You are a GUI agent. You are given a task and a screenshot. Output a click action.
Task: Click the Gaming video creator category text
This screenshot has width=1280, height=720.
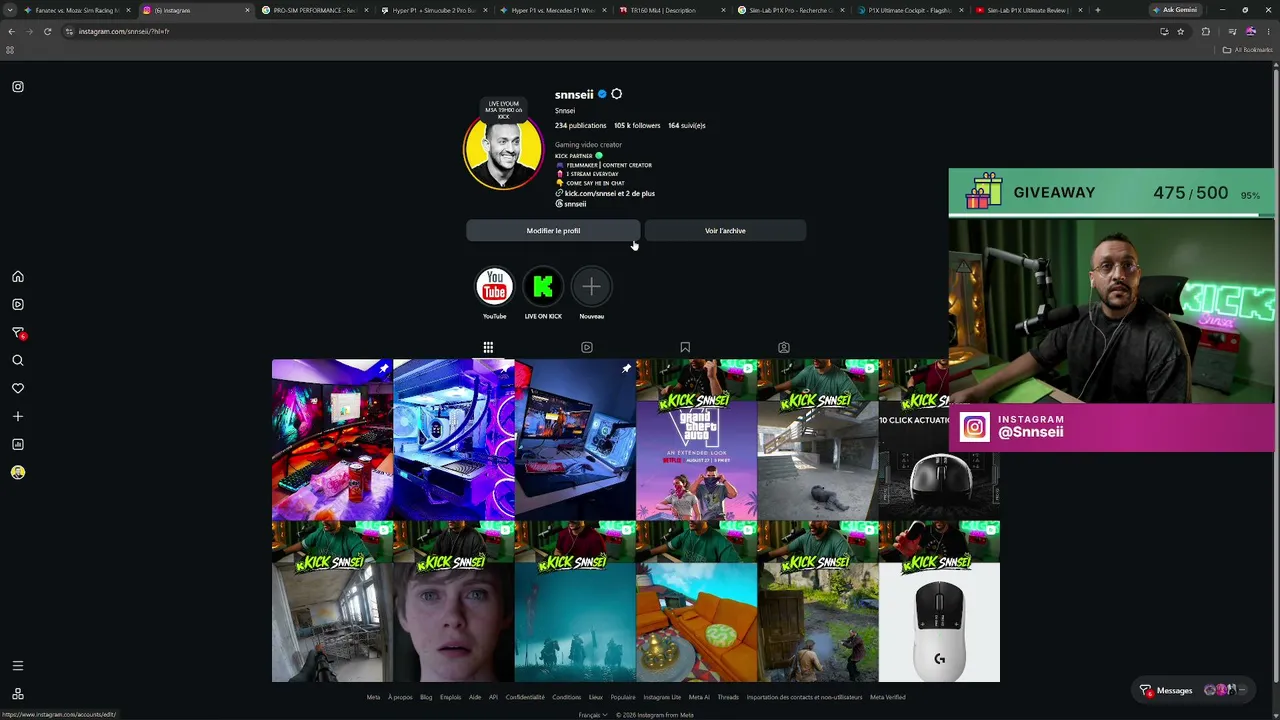(588, 145)
